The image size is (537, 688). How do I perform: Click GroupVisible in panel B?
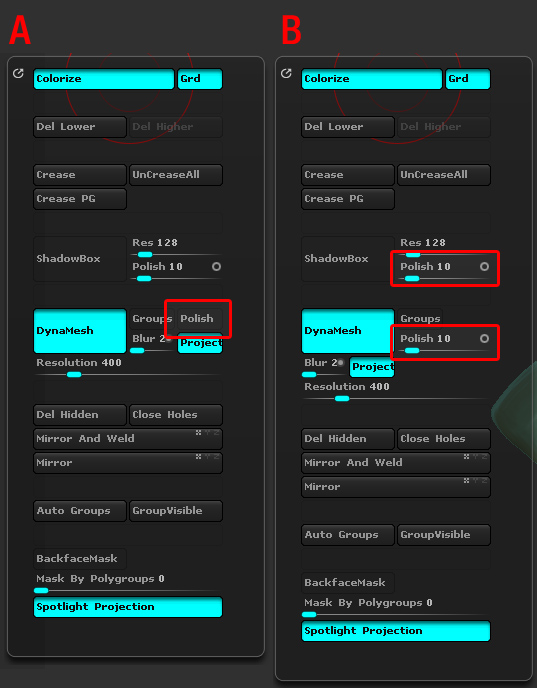[444, 535]
